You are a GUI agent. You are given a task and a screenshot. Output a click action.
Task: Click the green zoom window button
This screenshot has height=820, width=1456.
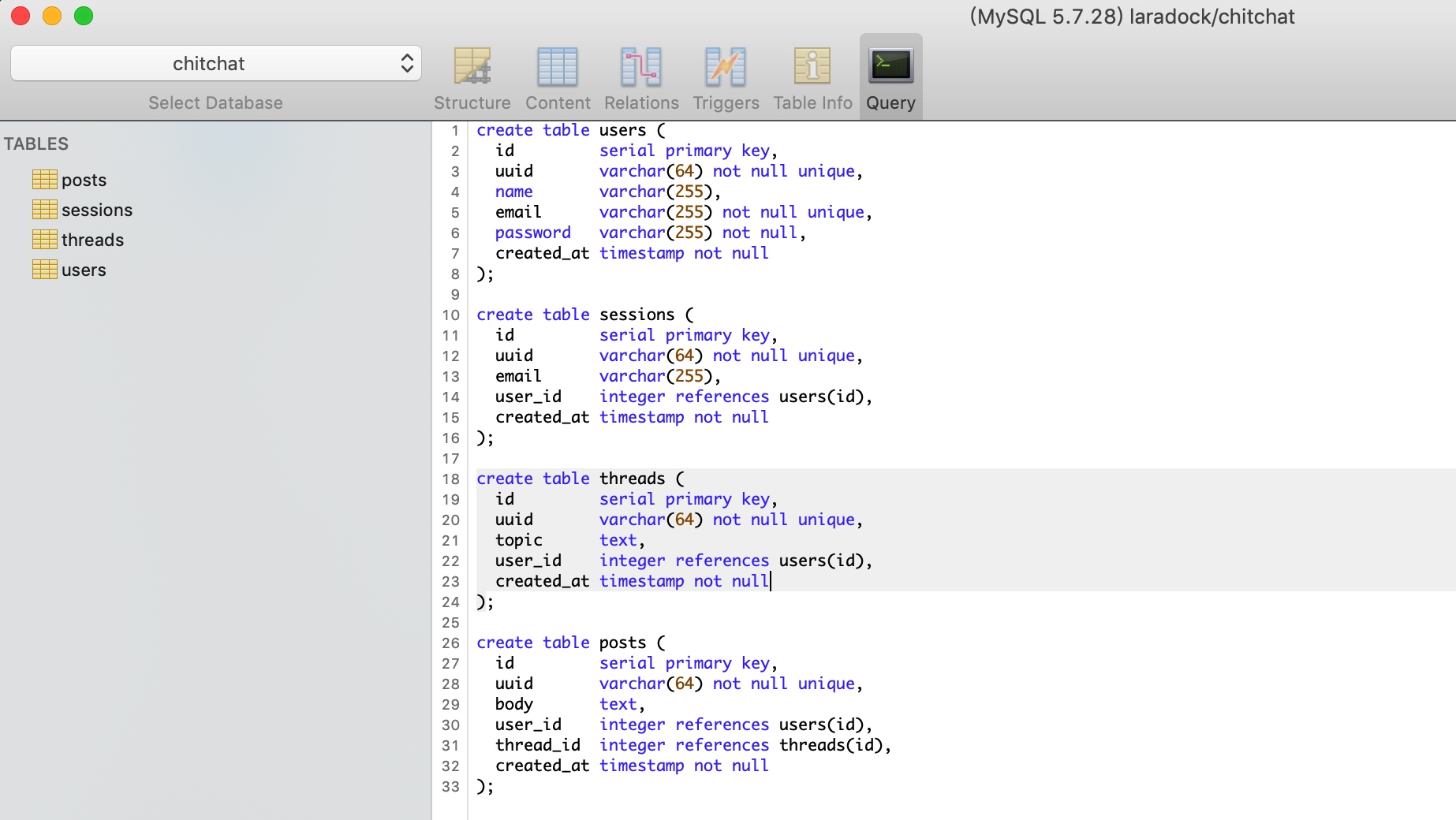point(84,16)
